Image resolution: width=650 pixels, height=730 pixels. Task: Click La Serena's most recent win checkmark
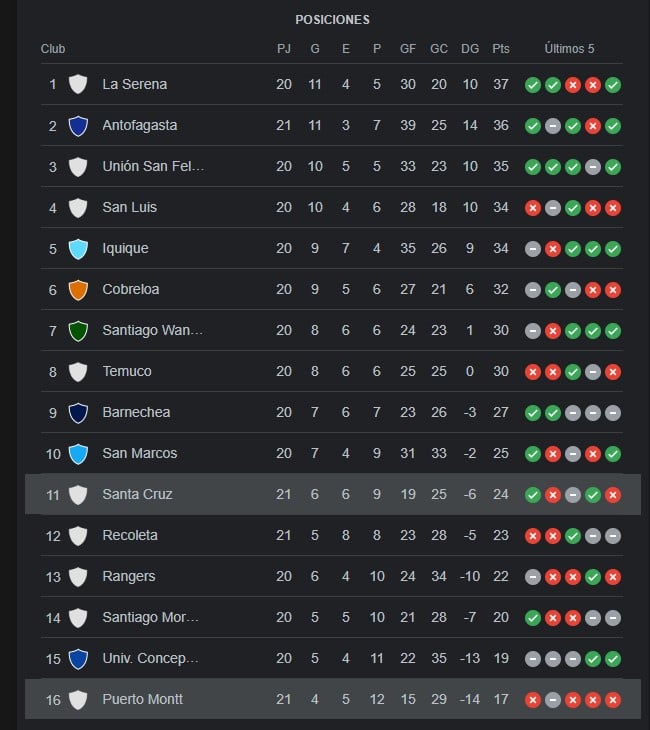pos(613,85)
